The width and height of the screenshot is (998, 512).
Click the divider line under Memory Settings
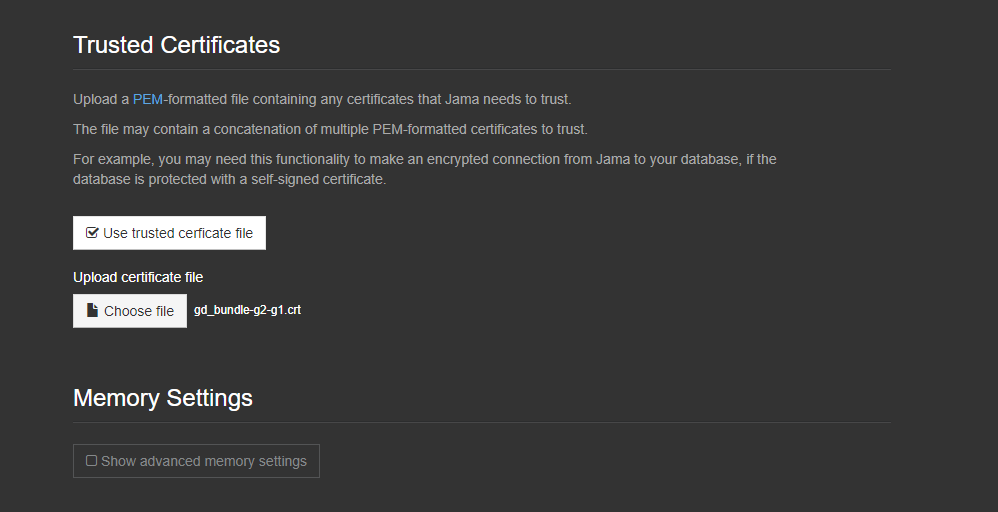481,422
